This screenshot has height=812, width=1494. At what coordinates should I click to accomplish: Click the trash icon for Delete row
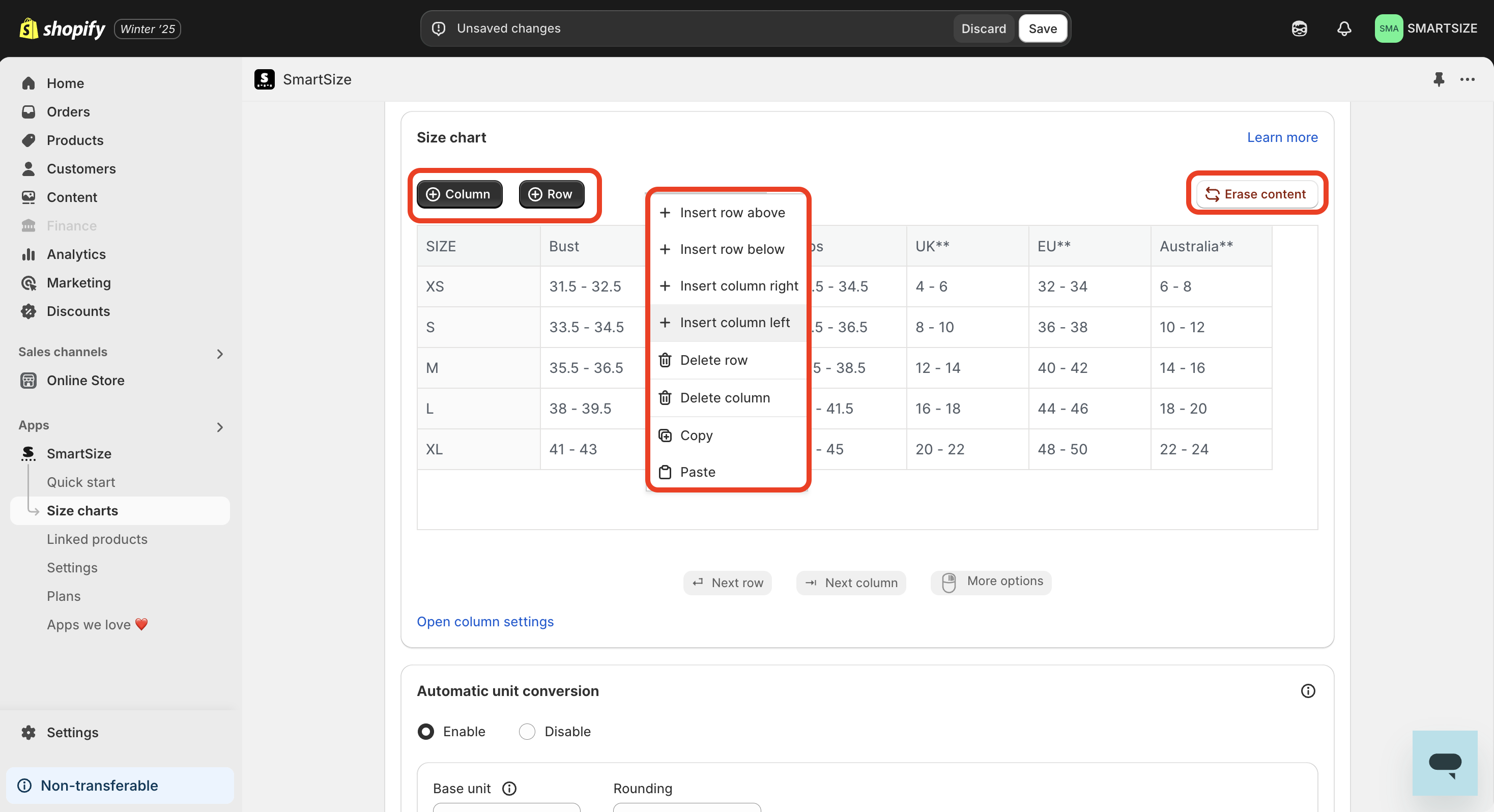(x=665, y=360)
